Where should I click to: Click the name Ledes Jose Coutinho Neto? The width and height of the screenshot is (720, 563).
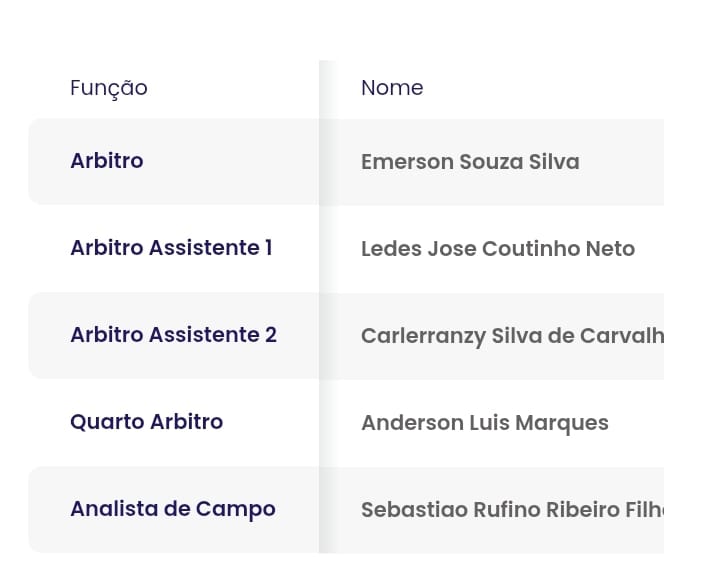click(x=498, y=249)
